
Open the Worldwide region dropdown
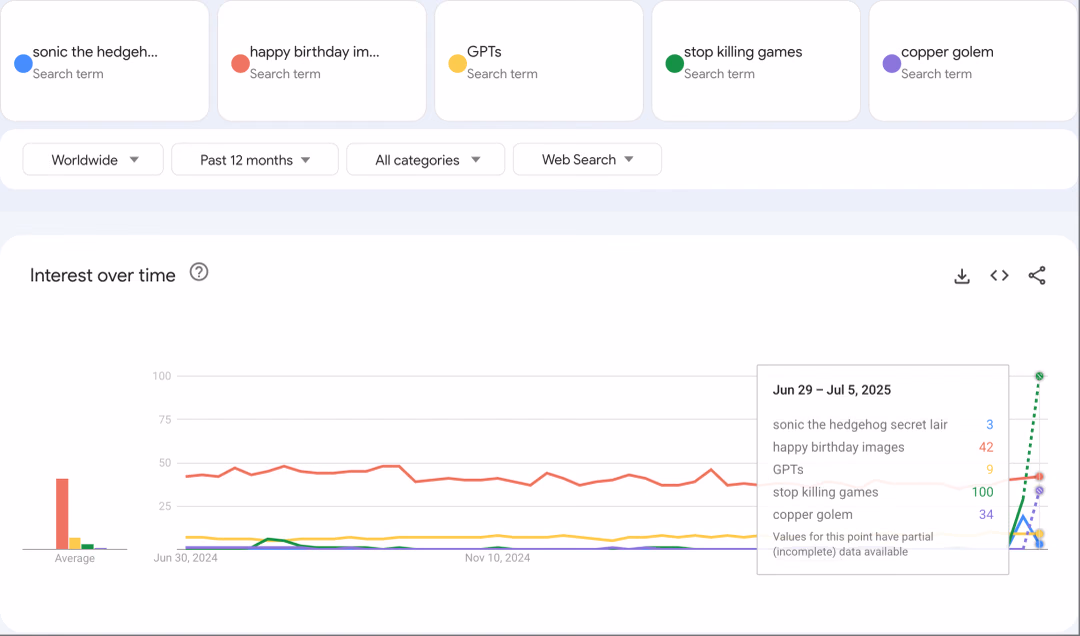(x=93, y=160)
